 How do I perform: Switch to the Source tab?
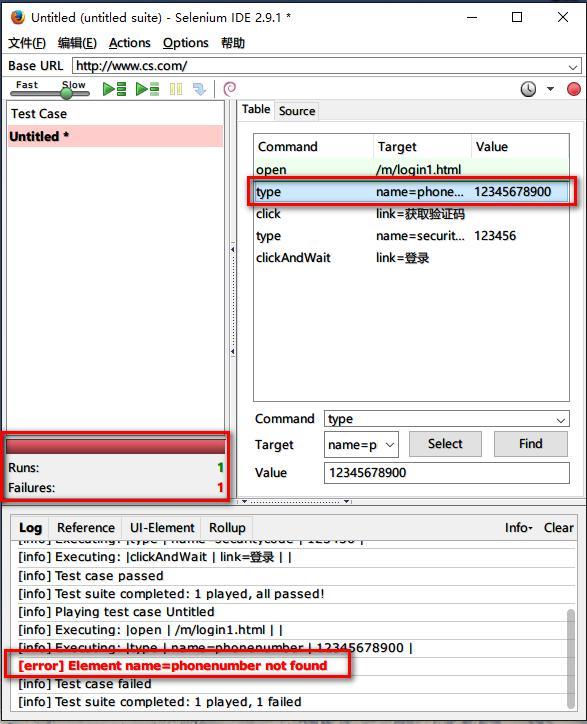tap(297, 111)
